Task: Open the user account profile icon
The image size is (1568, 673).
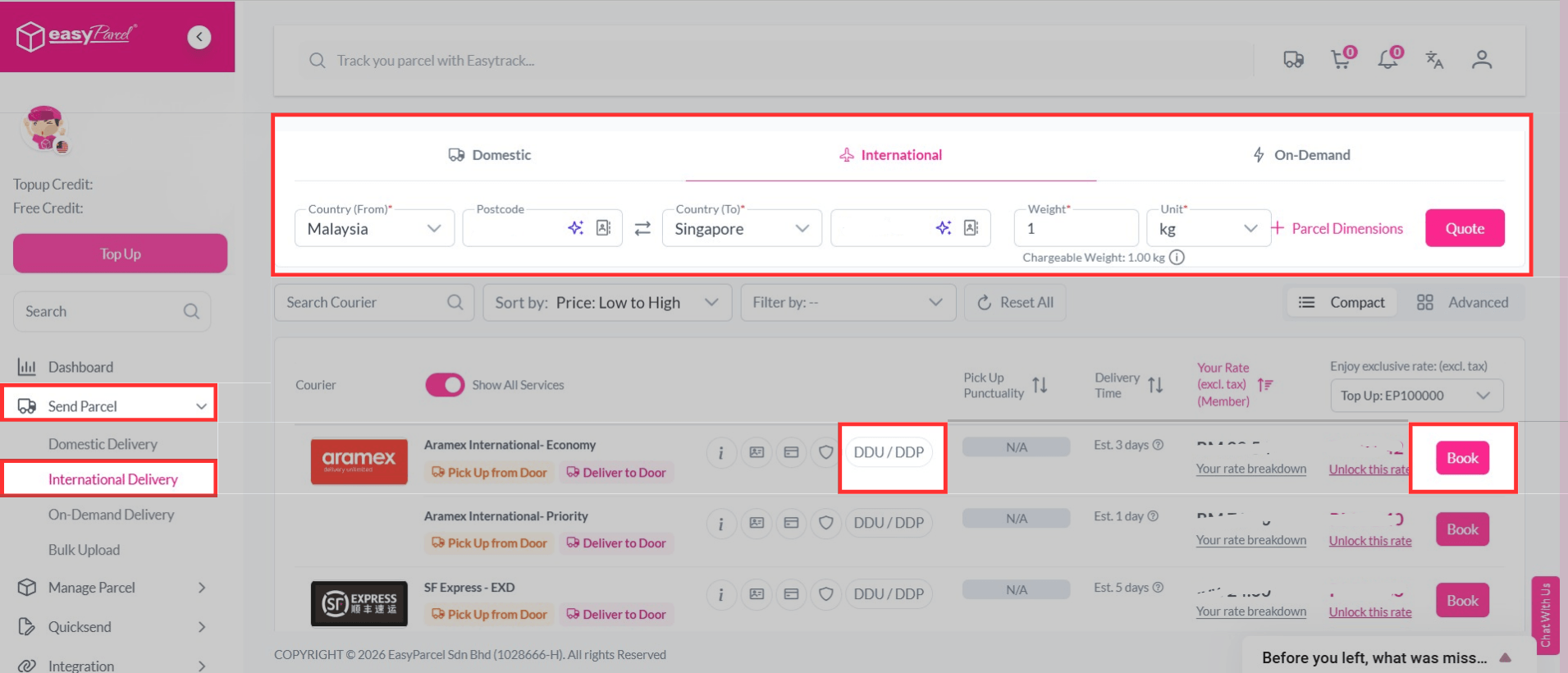Action: click(x=1481, y=60)
